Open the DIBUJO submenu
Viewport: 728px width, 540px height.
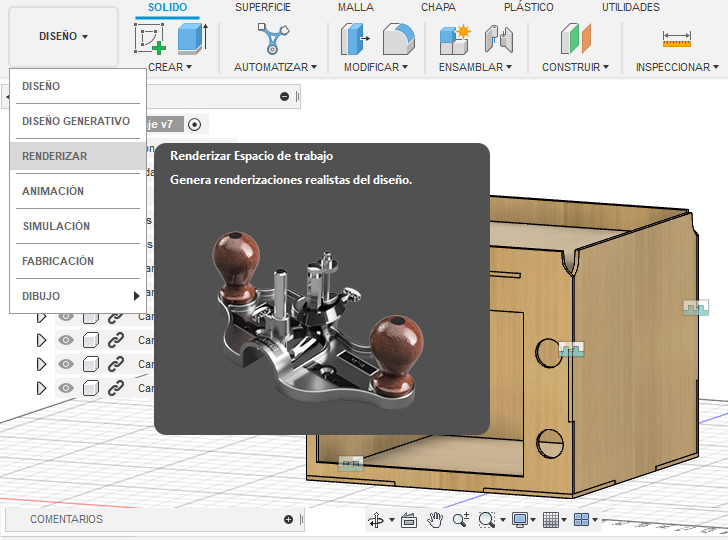tap(78, 296)
